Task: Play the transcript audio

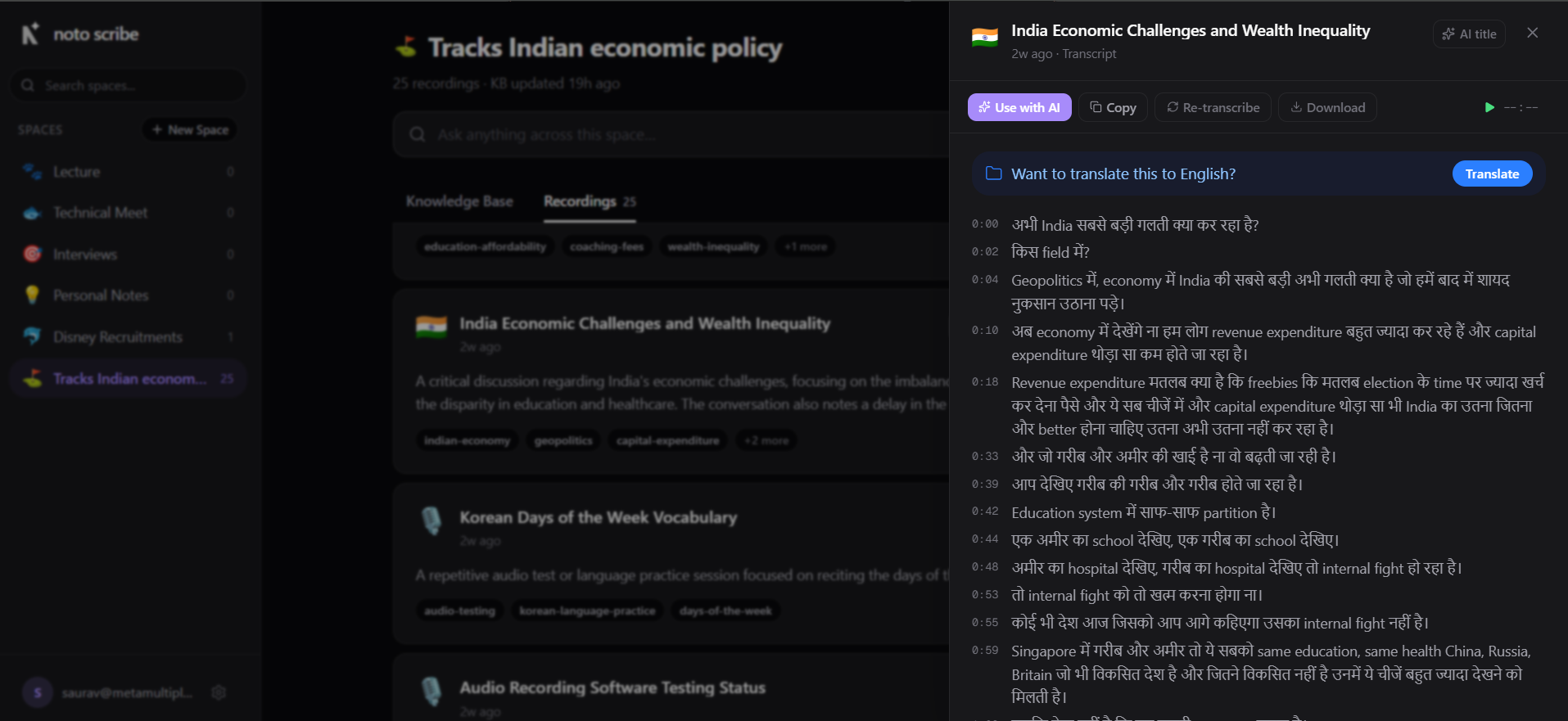Action: coord(1489,107)
